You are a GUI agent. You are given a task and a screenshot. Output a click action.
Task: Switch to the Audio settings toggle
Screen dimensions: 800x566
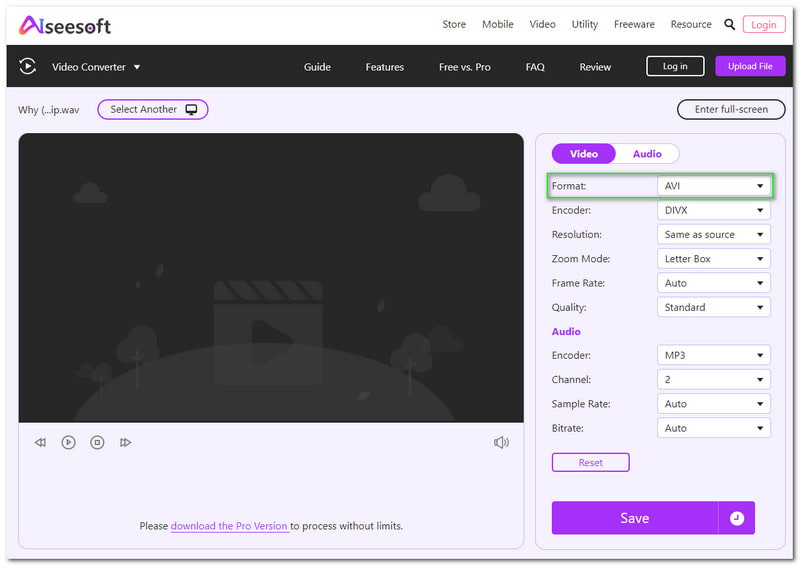[647, 154]
